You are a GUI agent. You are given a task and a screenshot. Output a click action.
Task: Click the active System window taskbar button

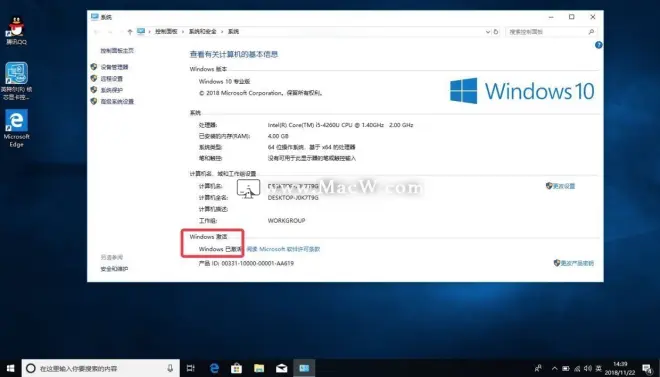tap(304, 368)
